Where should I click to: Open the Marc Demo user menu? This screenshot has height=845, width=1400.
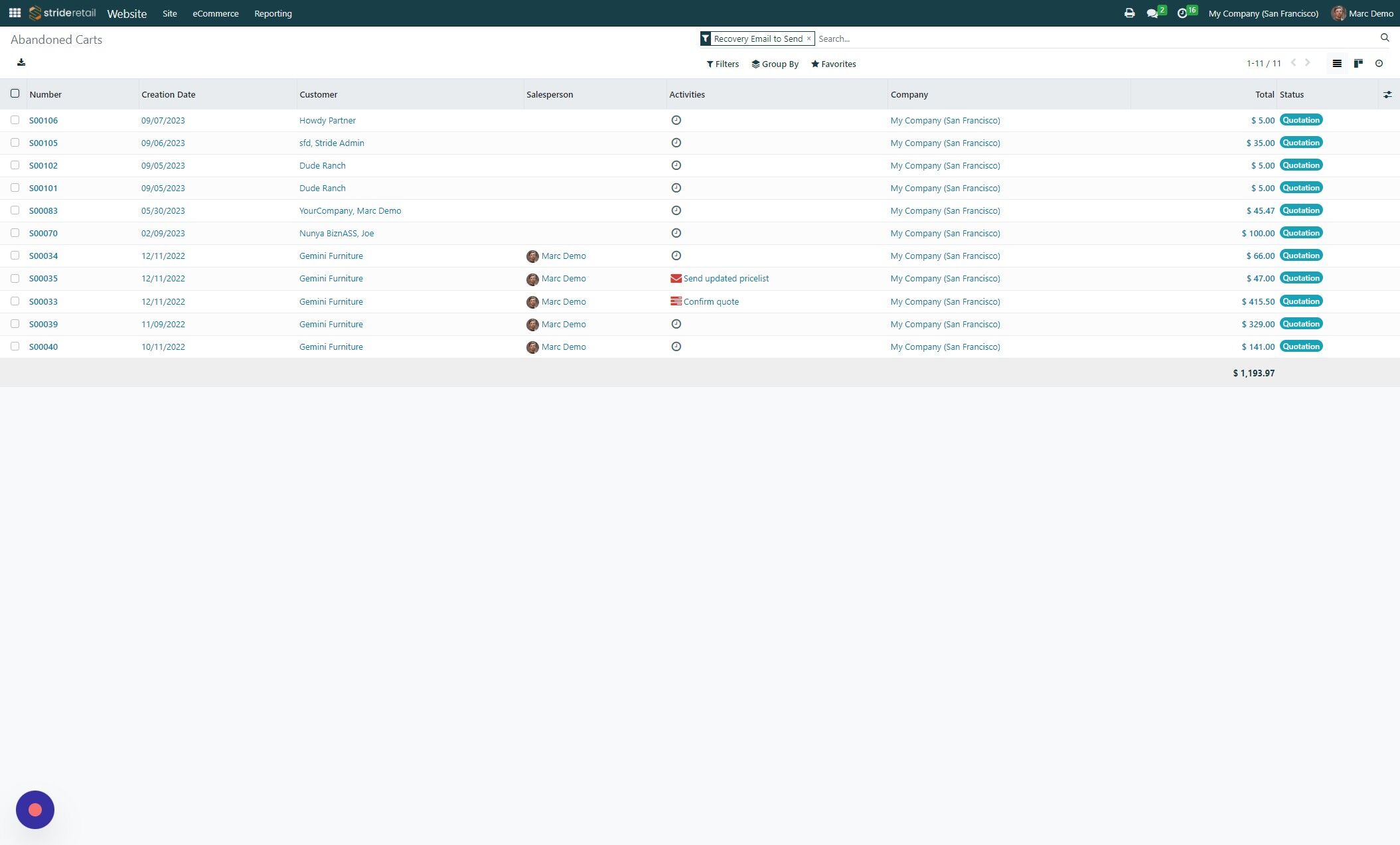[x=1362, y=13]
